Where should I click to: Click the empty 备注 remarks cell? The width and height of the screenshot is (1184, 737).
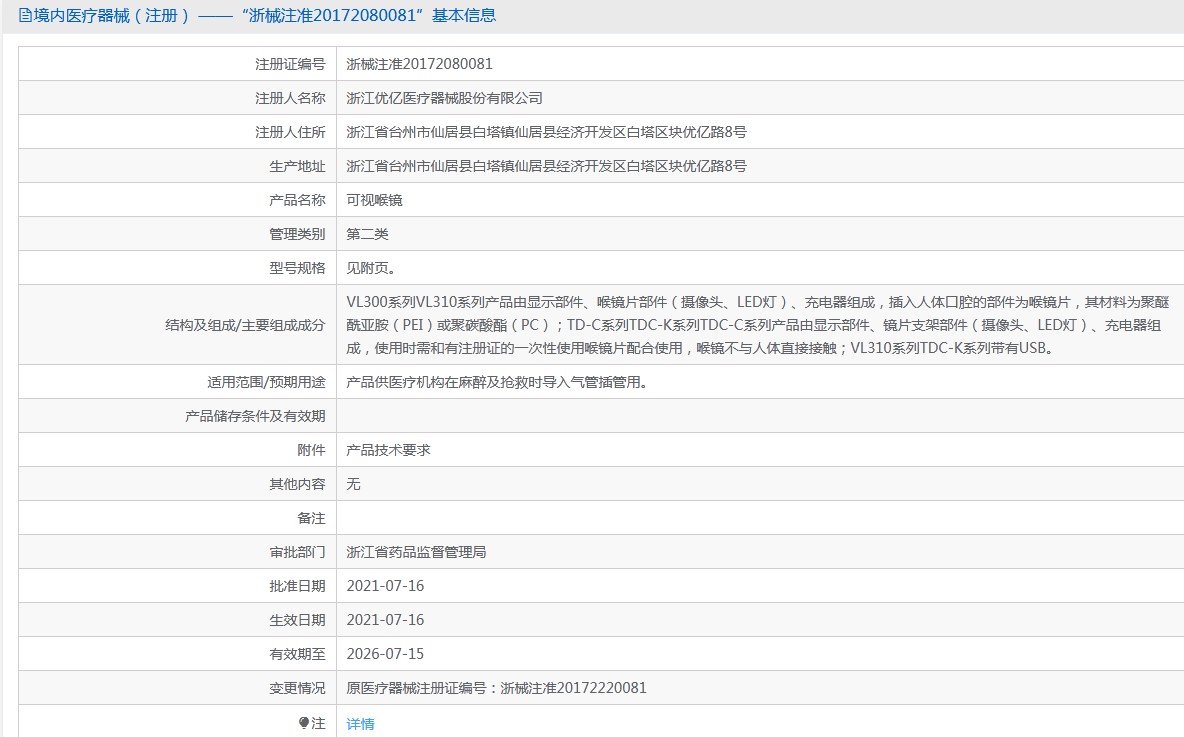(760, 518)
